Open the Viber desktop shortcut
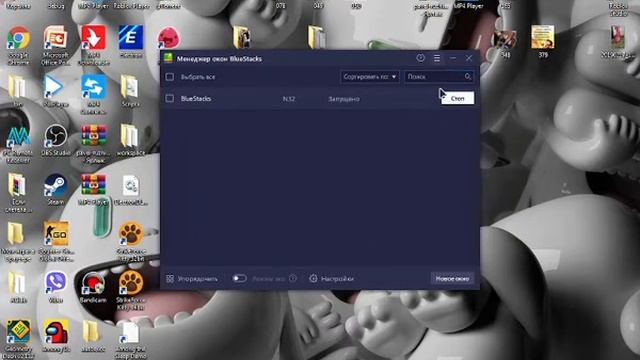 [x=56, y=283]
